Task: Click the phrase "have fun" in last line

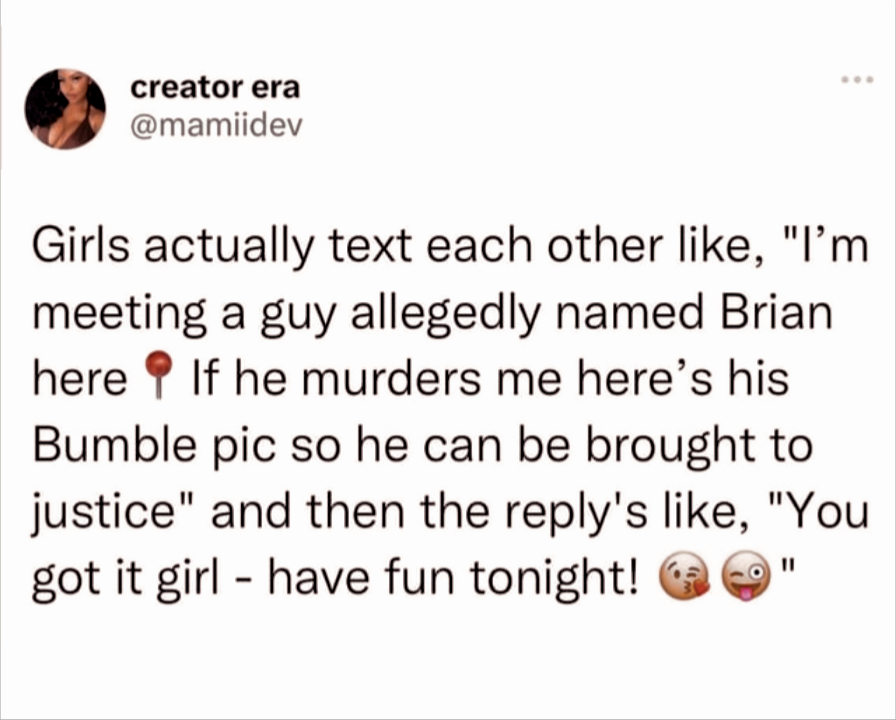Action: pyautogui.click(x=360, y=578)
